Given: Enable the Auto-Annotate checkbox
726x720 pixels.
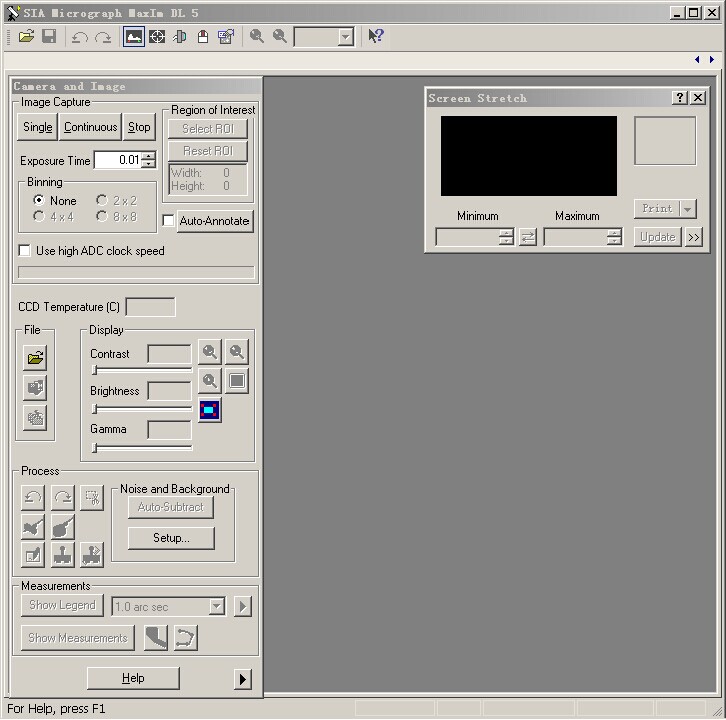Looking at the screenshot, I should pyautogui.click(x=168, y=221).
